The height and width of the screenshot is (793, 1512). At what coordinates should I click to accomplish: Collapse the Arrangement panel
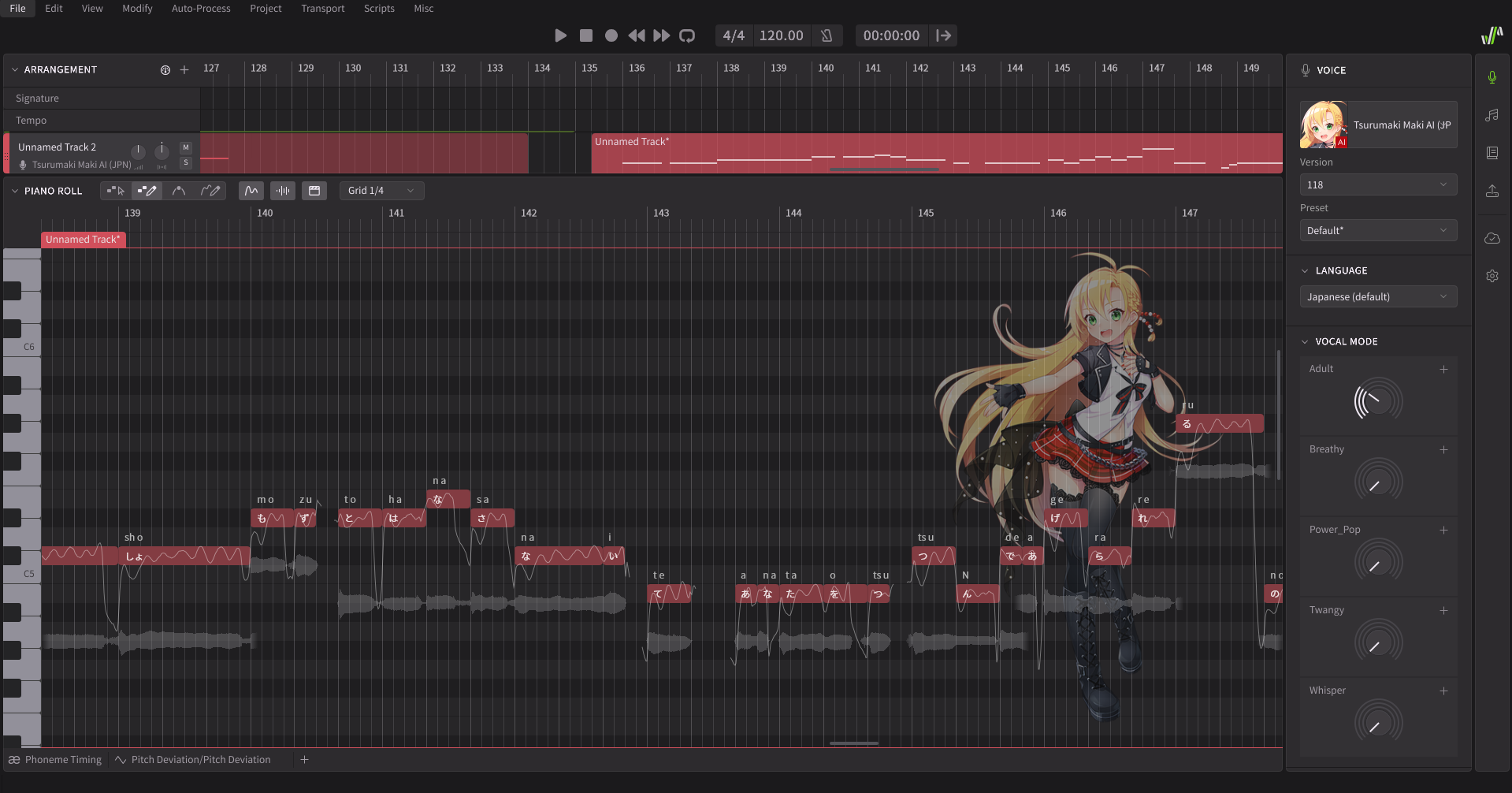pos(15,69)
